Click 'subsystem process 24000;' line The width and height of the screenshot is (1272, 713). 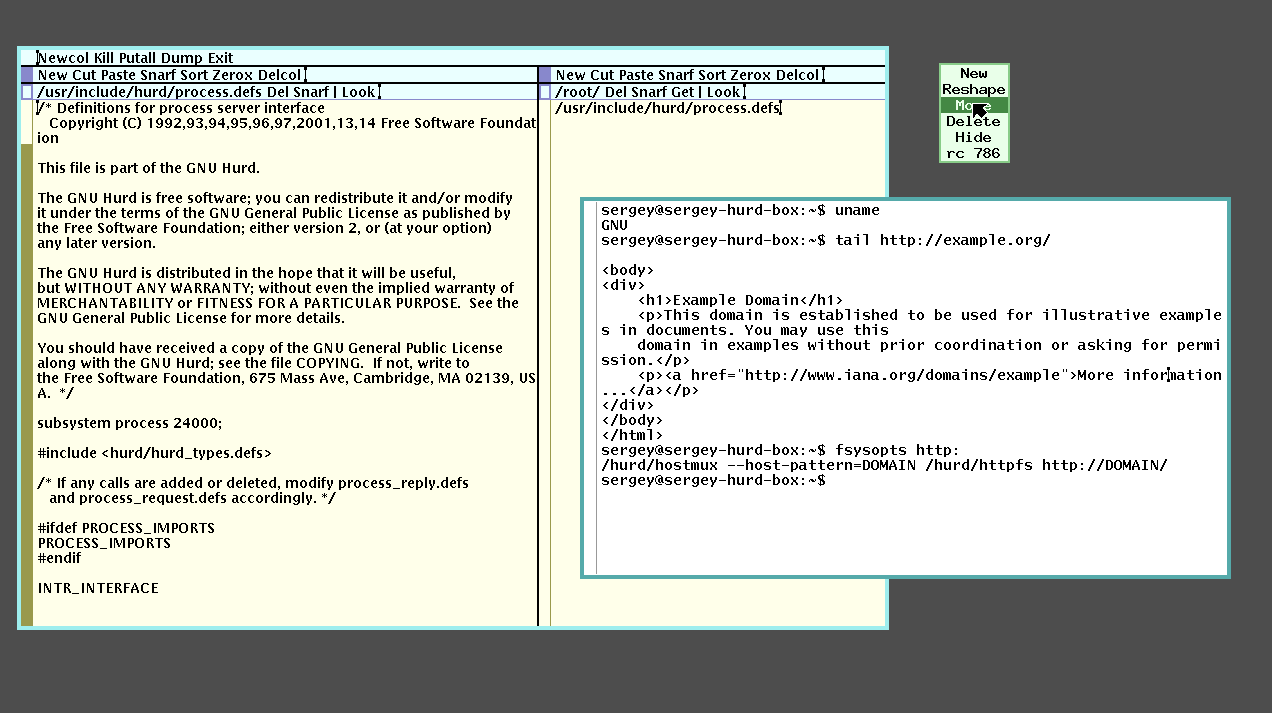[x=130, y=423]
